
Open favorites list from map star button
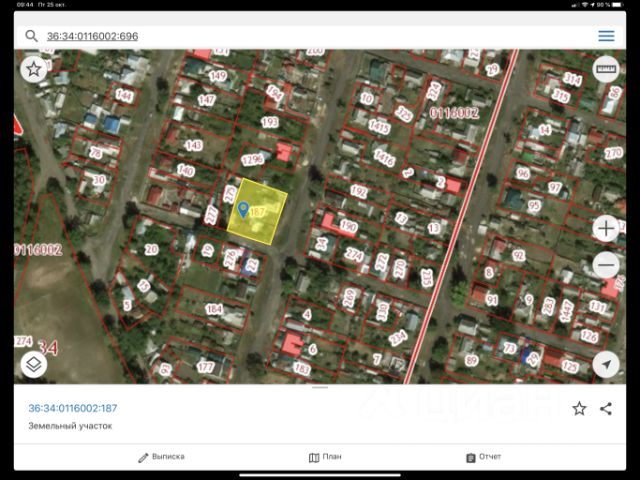pyautogui.click(x=34, y=69)
